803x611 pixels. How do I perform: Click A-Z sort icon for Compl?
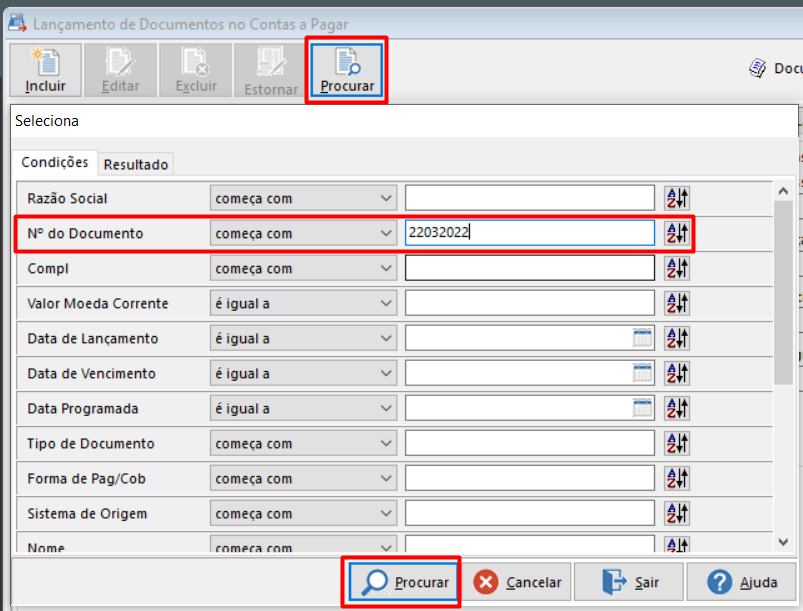pyautogui.click(x=677, y=268)
